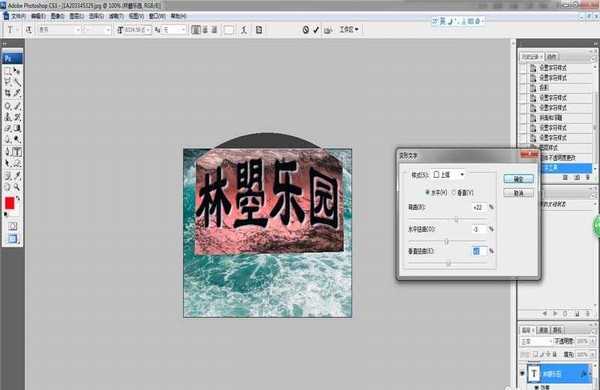Right align text in options bar
The height and width of the screenshot is (390, 600).
(214, 30)
